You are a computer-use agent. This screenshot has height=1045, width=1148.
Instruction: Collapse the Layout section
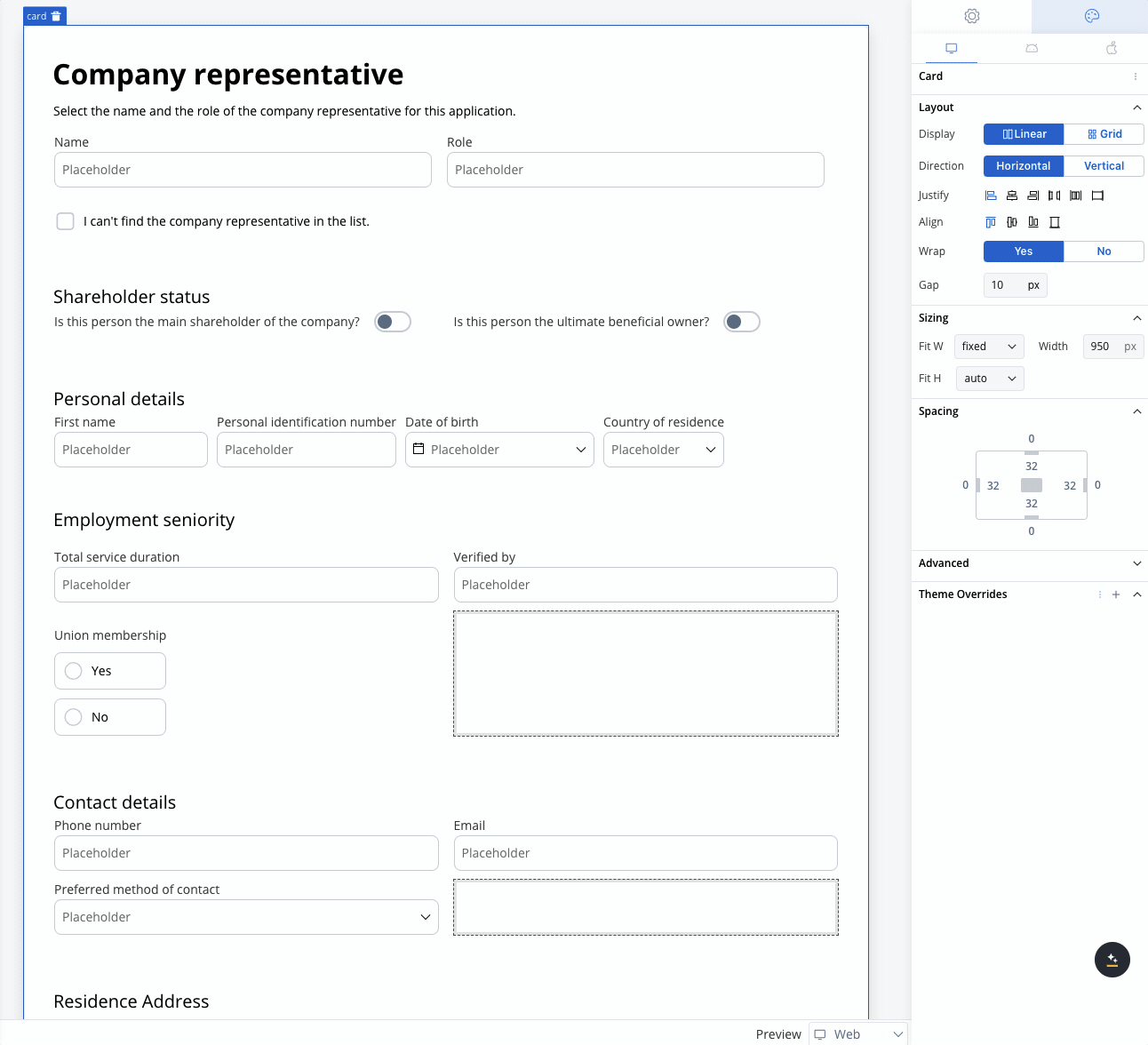pyautogui.click(x=1137, y=108)
